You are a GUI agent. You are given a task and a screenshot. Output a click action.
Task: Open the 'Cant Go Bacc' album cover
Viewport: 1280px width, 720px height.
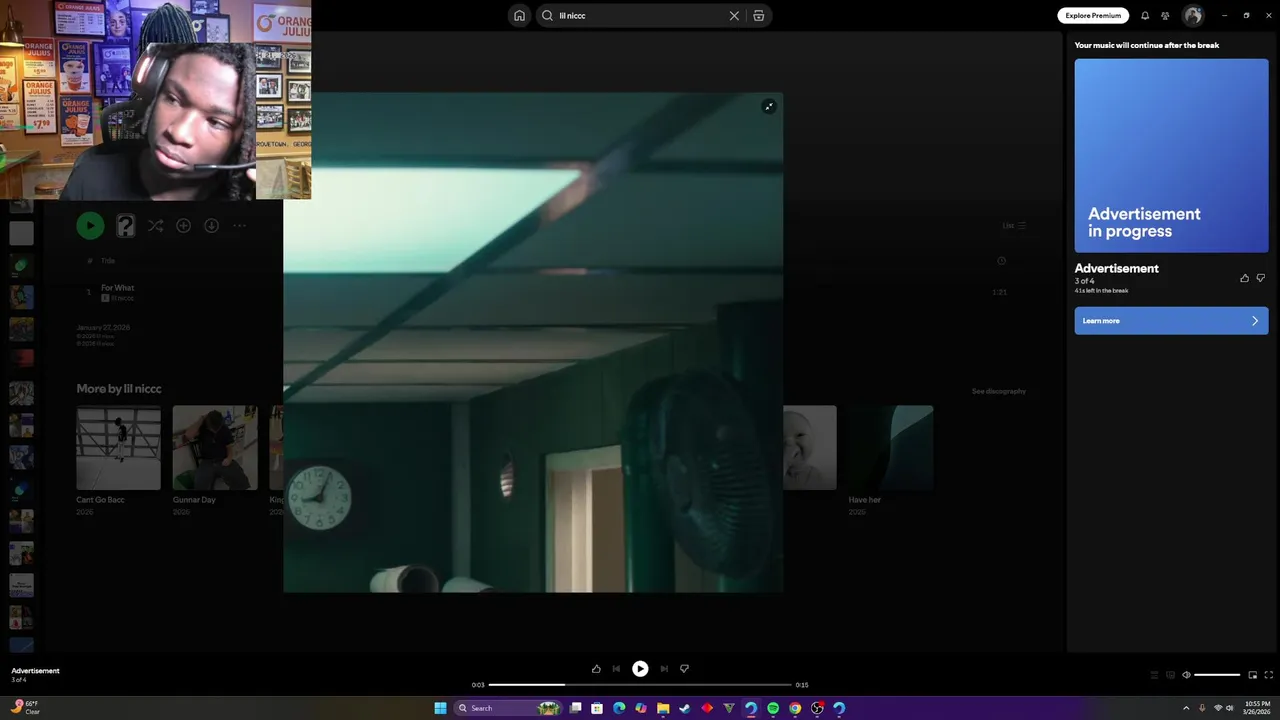(118, 448)
